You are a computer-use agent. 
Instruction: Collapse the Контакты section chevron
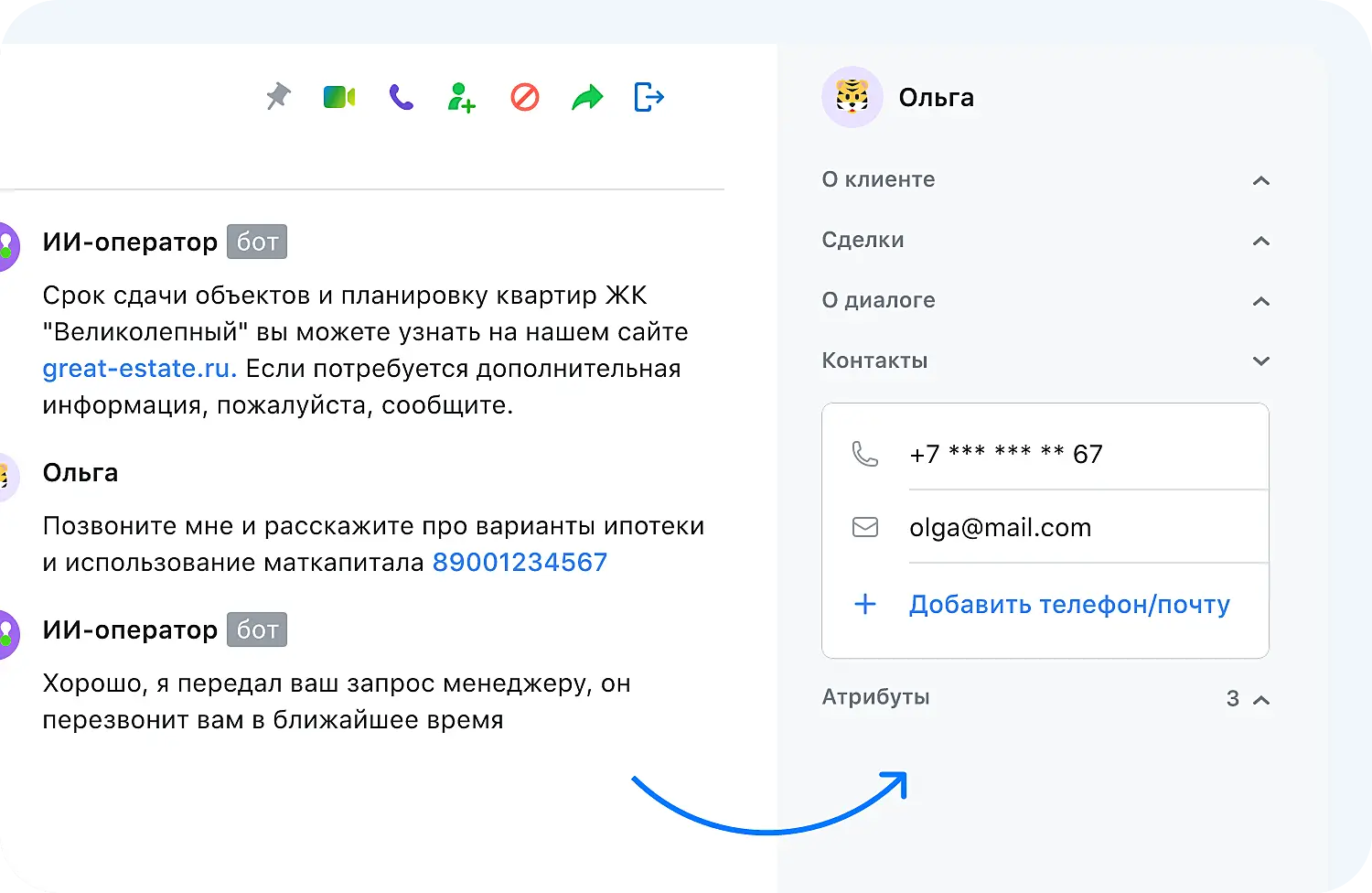[1261, 360]
